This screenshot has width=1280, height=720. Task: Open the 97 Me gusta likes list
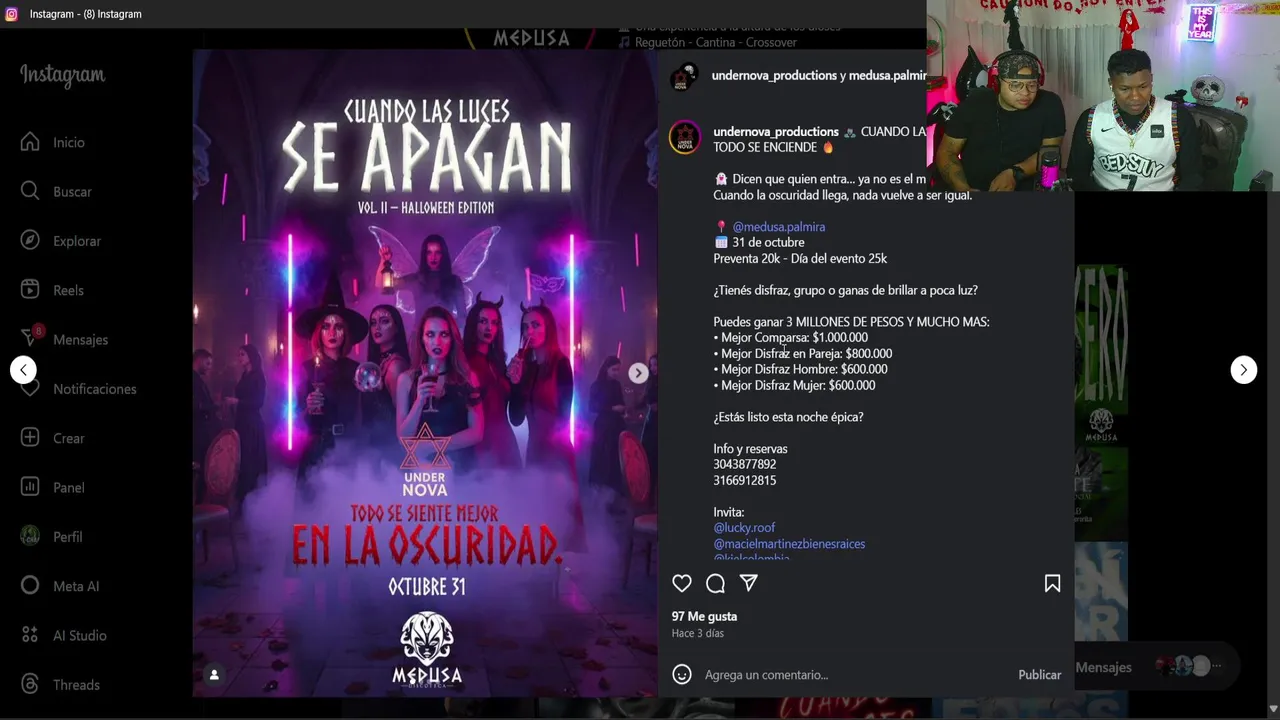[x=704, y=616]
